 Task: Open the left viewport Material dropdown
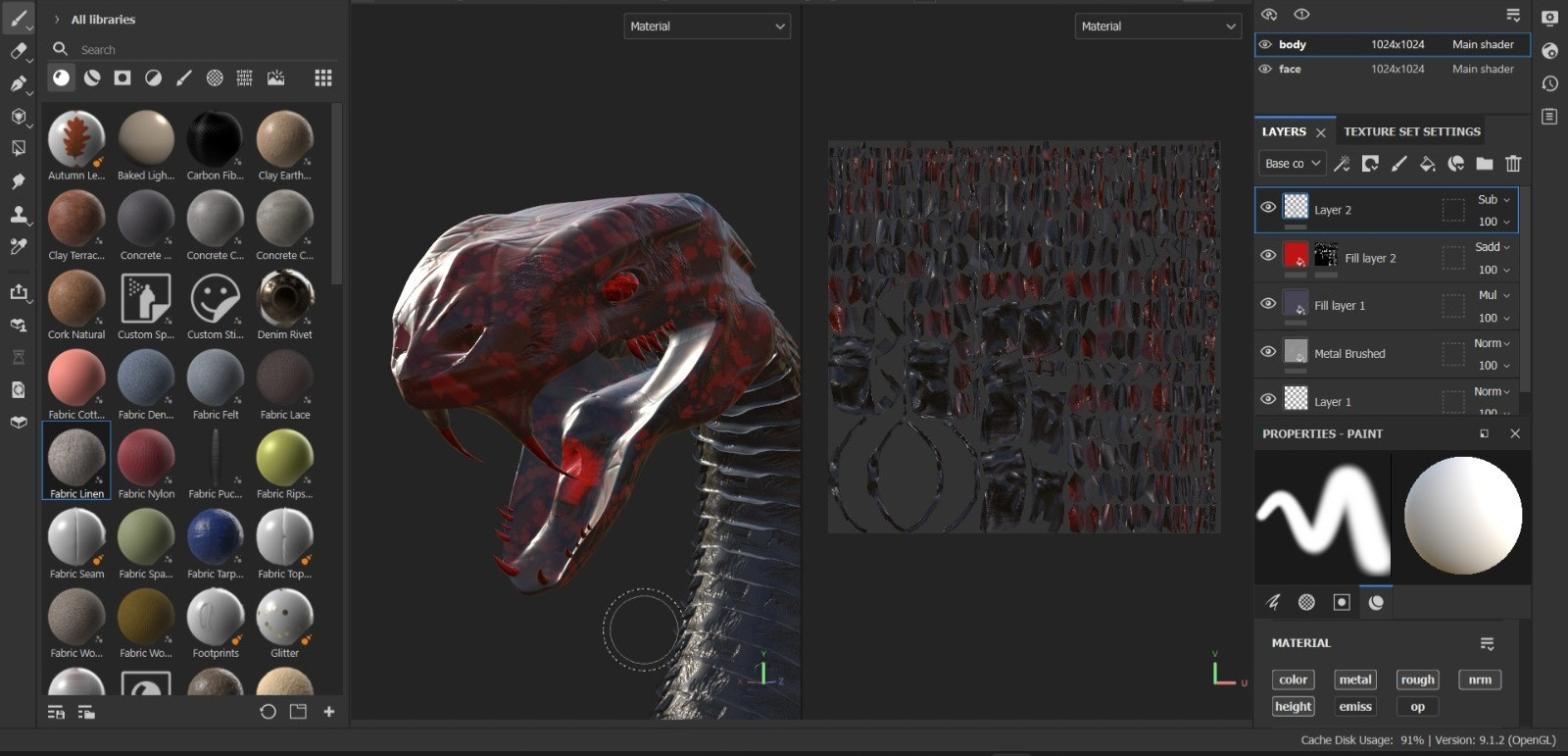[707, 26]
